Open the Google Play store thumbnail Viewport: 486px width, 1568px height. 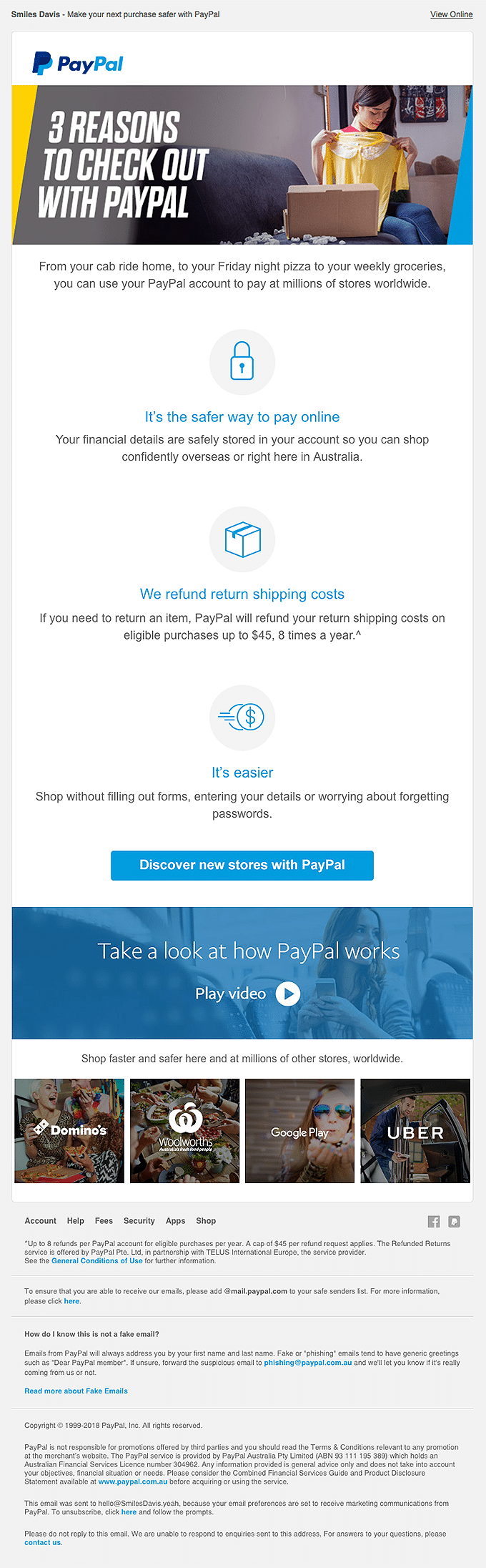299,1130
